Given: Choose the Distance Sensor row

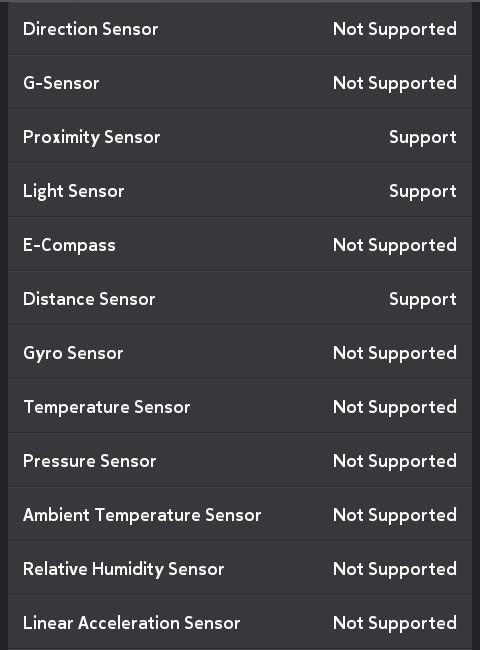Looking at the screenshot, I should (x=240, y=298).
